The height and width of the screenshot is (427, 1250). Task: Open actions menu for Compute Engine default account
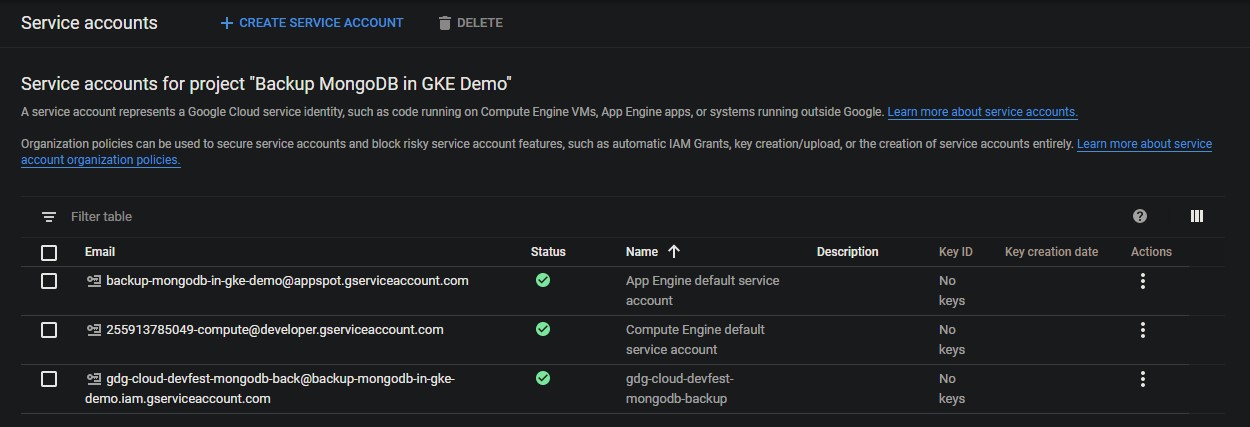tap(1142, 330)
